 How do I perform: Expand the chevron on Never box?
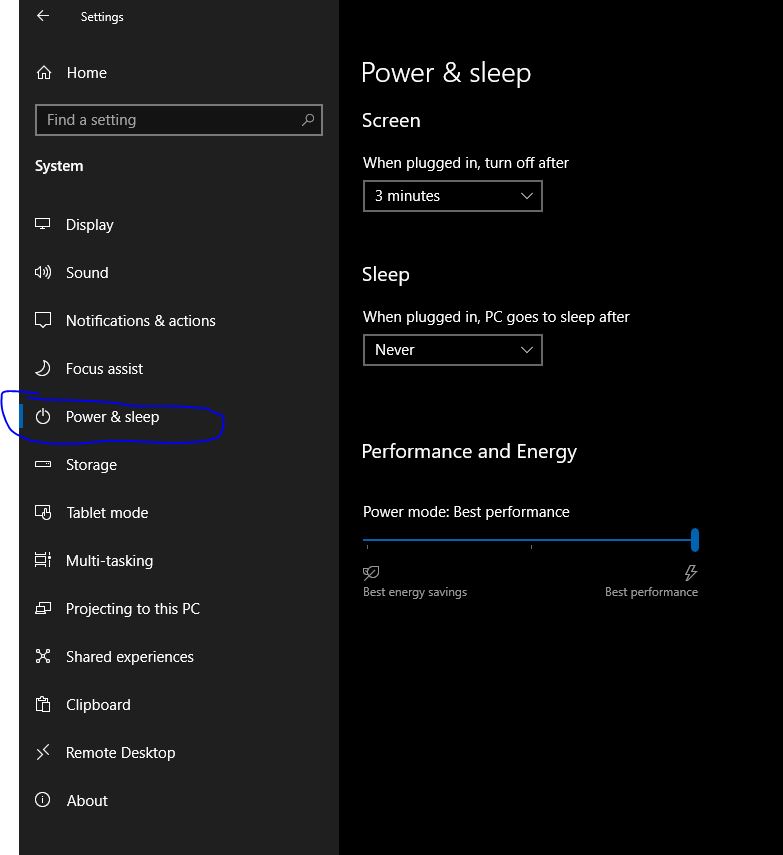tap(526, 350)
